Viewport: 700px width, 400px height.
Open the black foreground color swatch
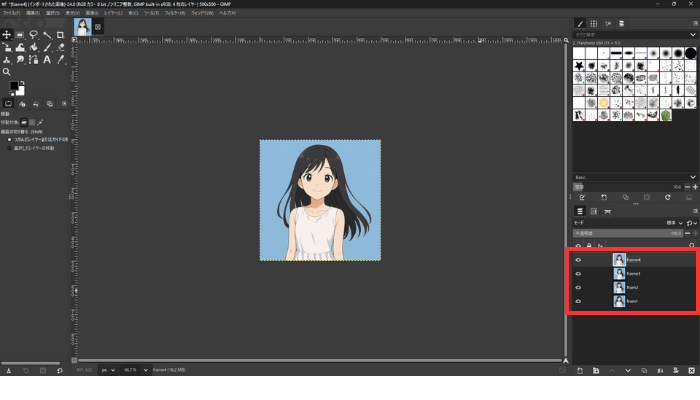(x=14, y=85)
